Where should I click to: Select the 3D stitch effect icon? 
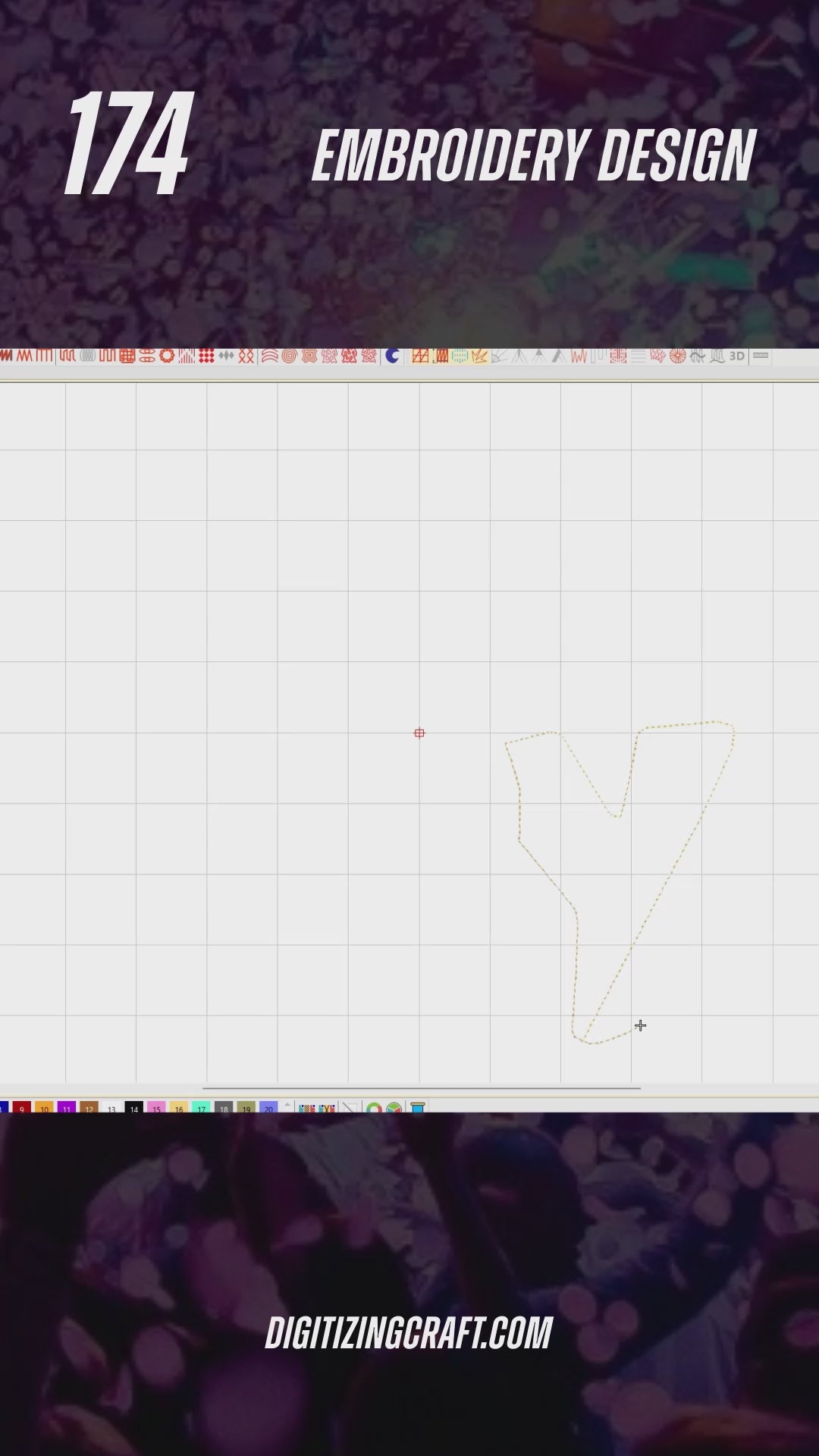736,356
